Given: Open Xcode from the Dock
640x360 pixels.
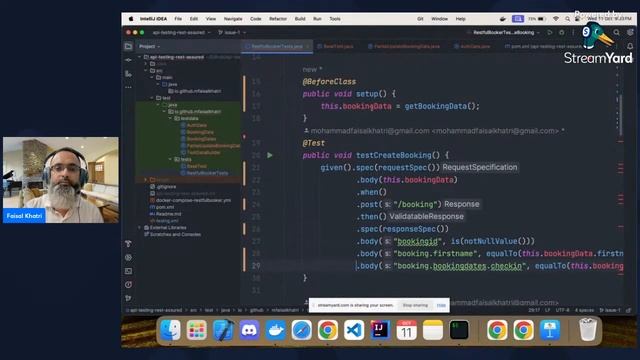Looking at the screenshot, I should (223, 330).
